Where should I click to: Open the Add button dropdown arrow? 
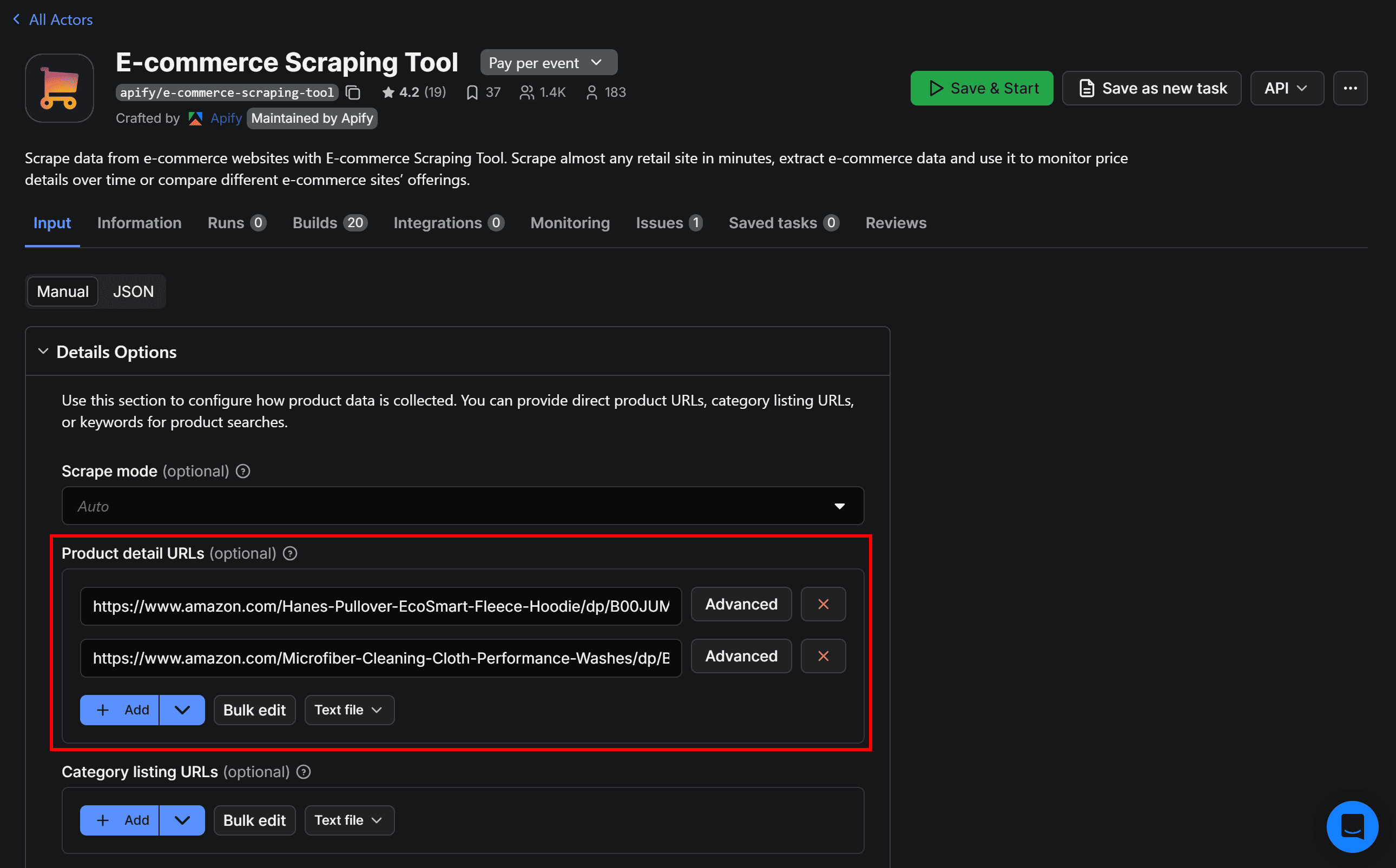pyautogui.click(x=182, y=710)
